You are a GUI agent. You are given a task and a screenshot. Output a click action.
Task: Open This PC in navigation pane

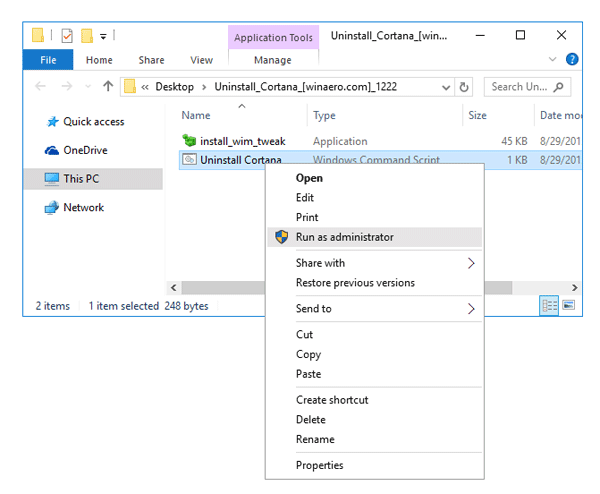80,179
